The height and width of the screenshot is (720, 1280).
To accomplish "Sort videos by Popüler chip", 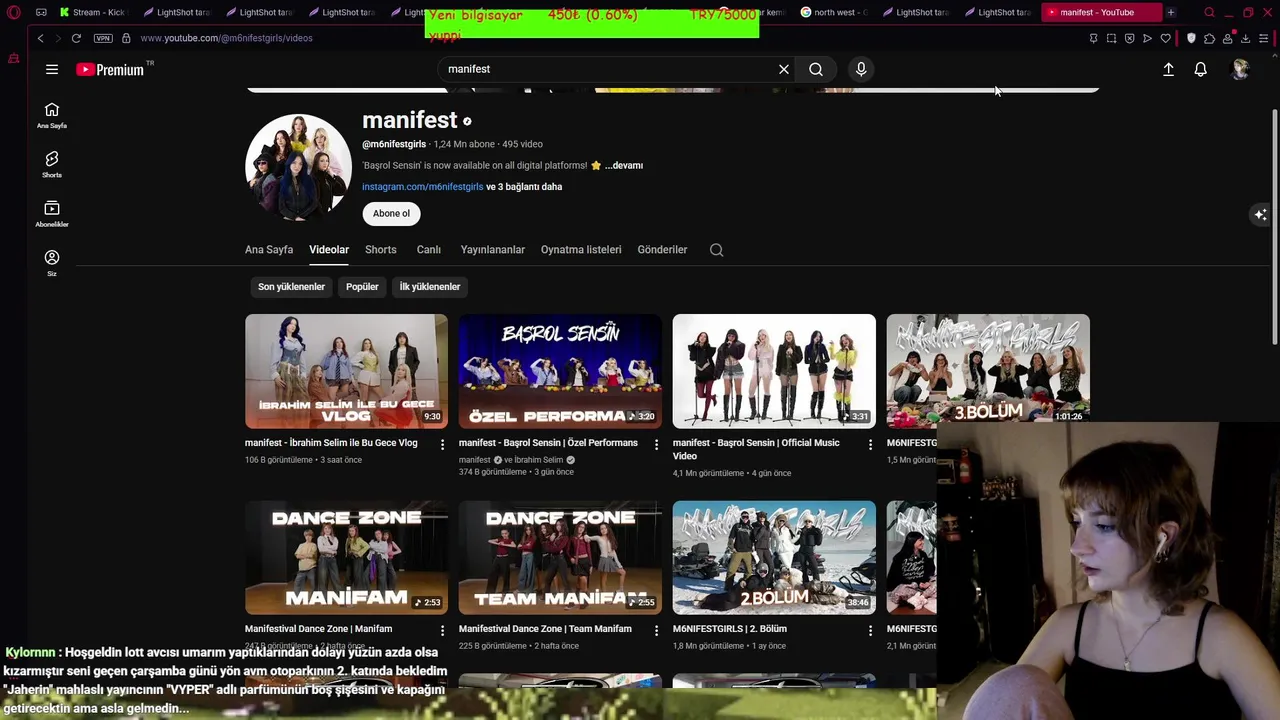I will tap(362, 287).
